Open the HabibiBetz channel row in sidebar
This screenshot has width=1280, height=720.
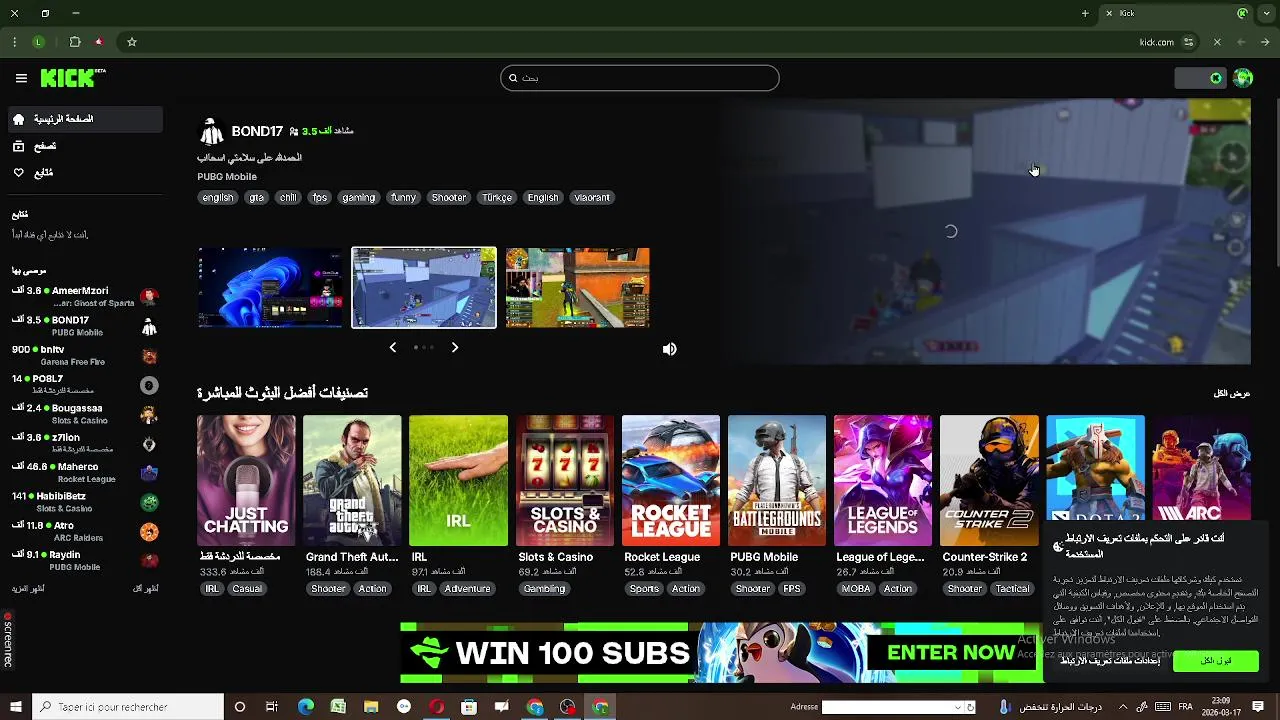[85, 502]
